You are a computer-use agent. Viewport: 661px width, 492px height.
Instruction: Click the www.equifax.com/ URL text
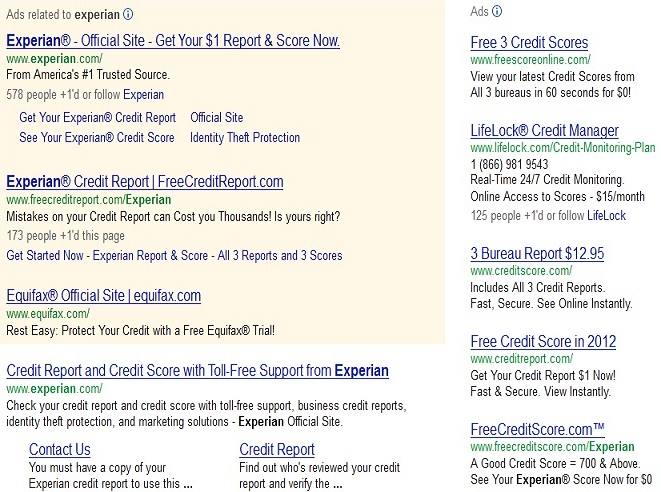(48, 314)
